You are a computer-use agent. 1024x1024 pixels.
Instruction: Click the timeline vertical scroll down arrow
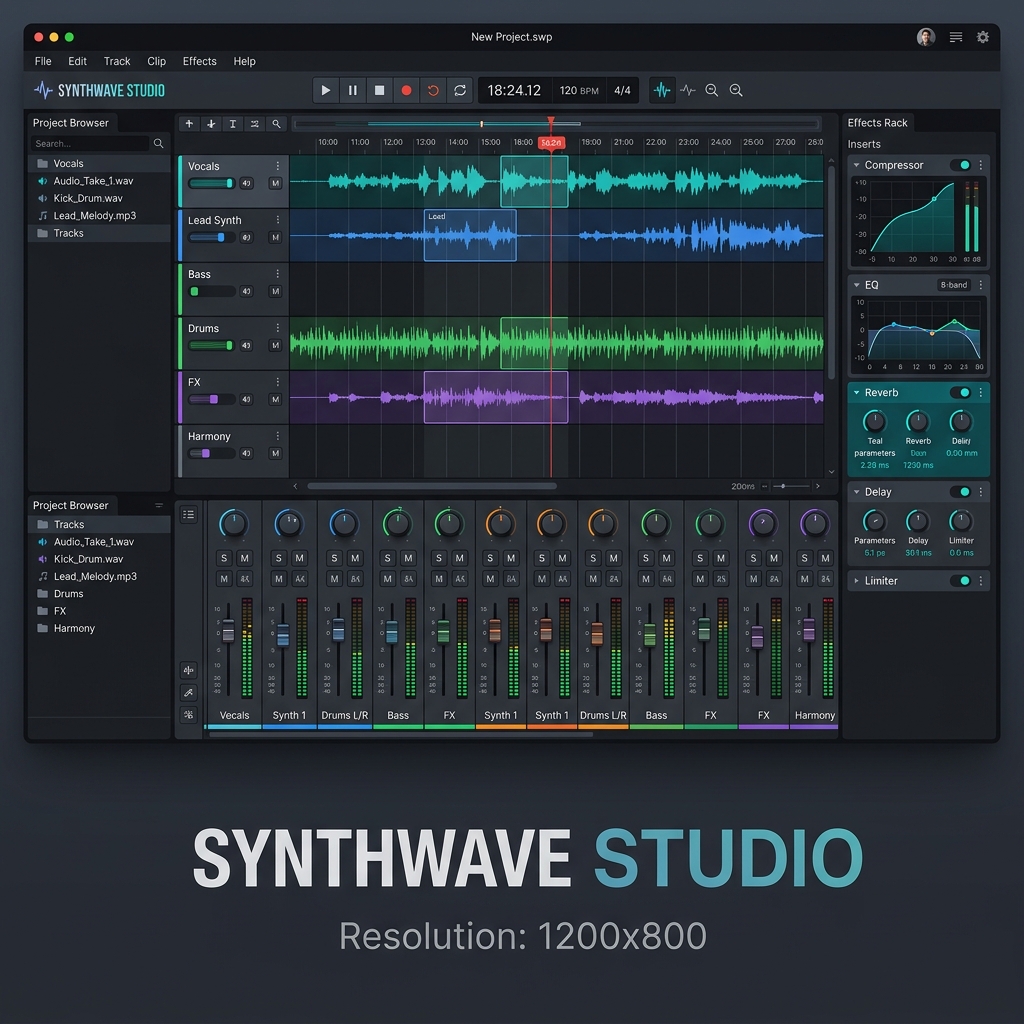pyautogui.click(x=831, y=472)
